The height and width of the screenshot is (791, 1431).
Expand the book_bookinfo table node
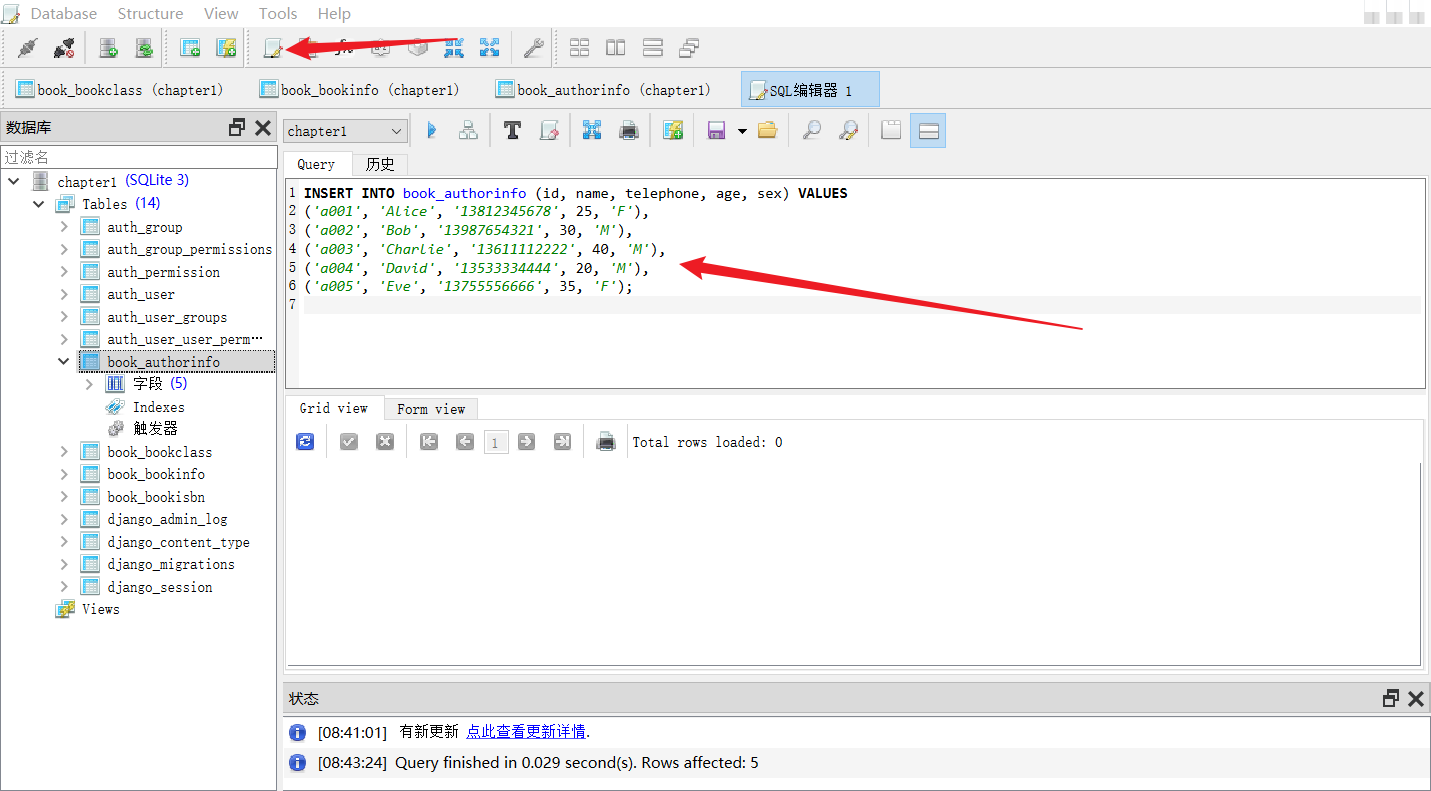(x=64, y=474)
